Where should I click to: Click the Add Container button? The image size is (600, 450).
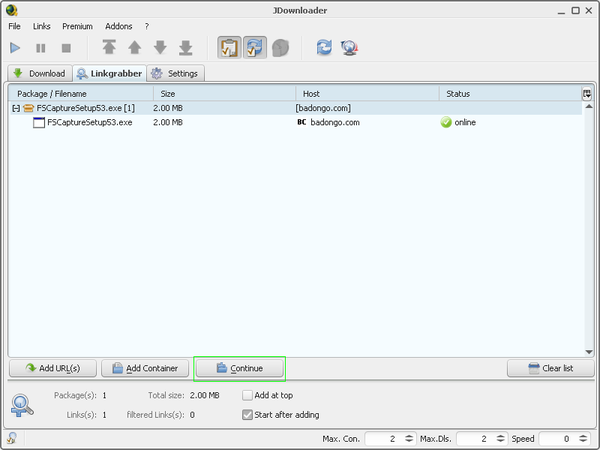(x=145, y=368)
